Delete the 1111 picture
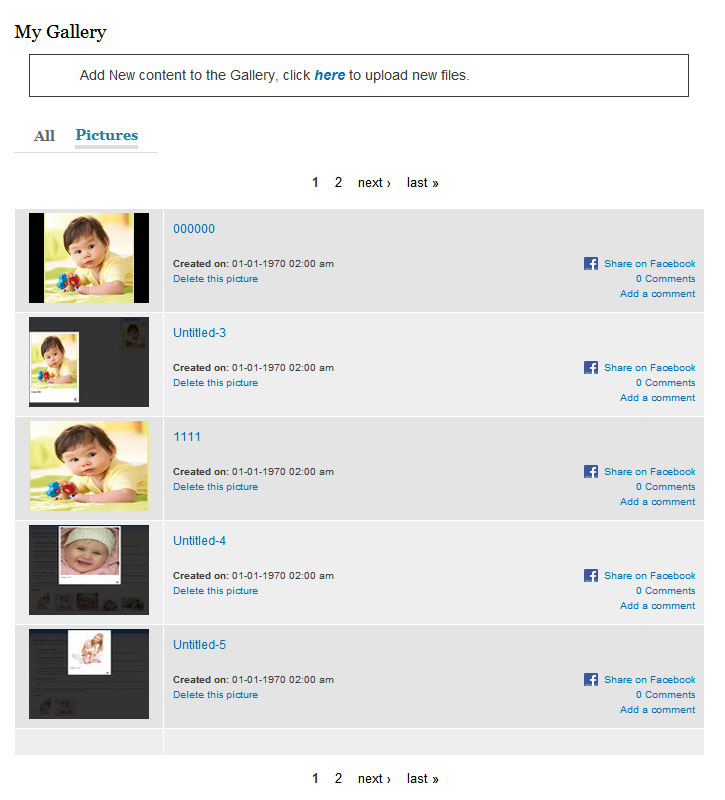725x800 pixels. tap(215, 487)
